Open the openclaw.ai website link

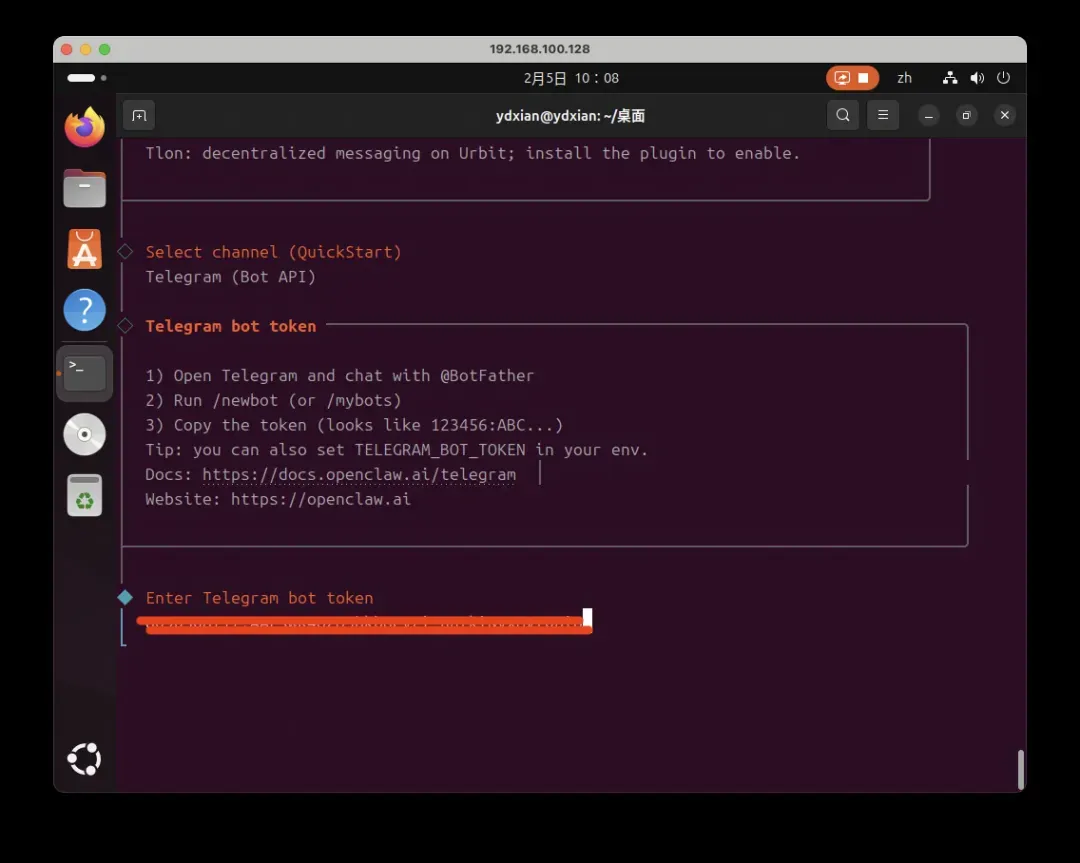(x=320, y=499)
